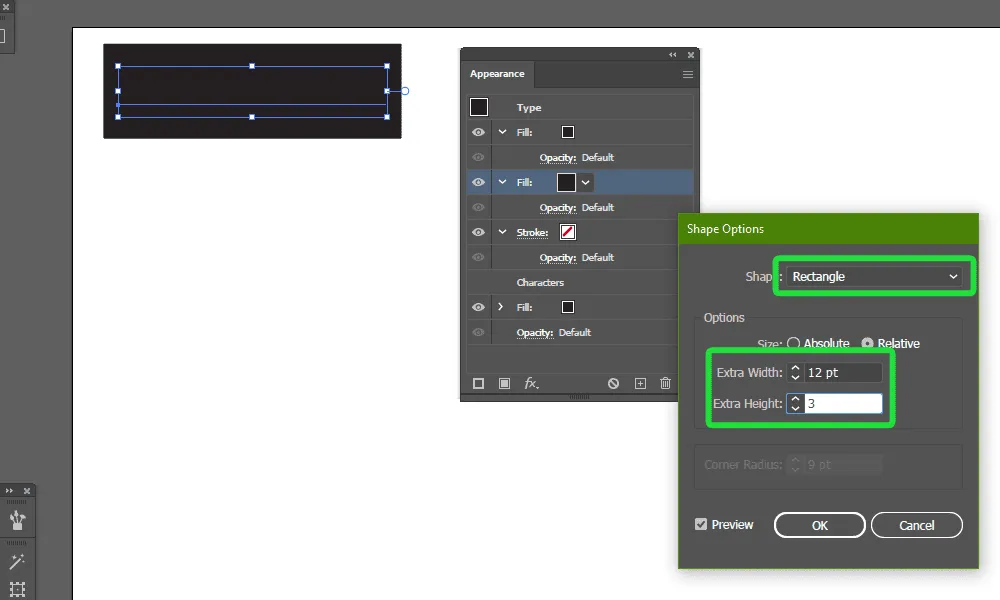Click the Type thumbnail in Appearance panel
The image size is (1000, 600).
(x=479, y=107)
